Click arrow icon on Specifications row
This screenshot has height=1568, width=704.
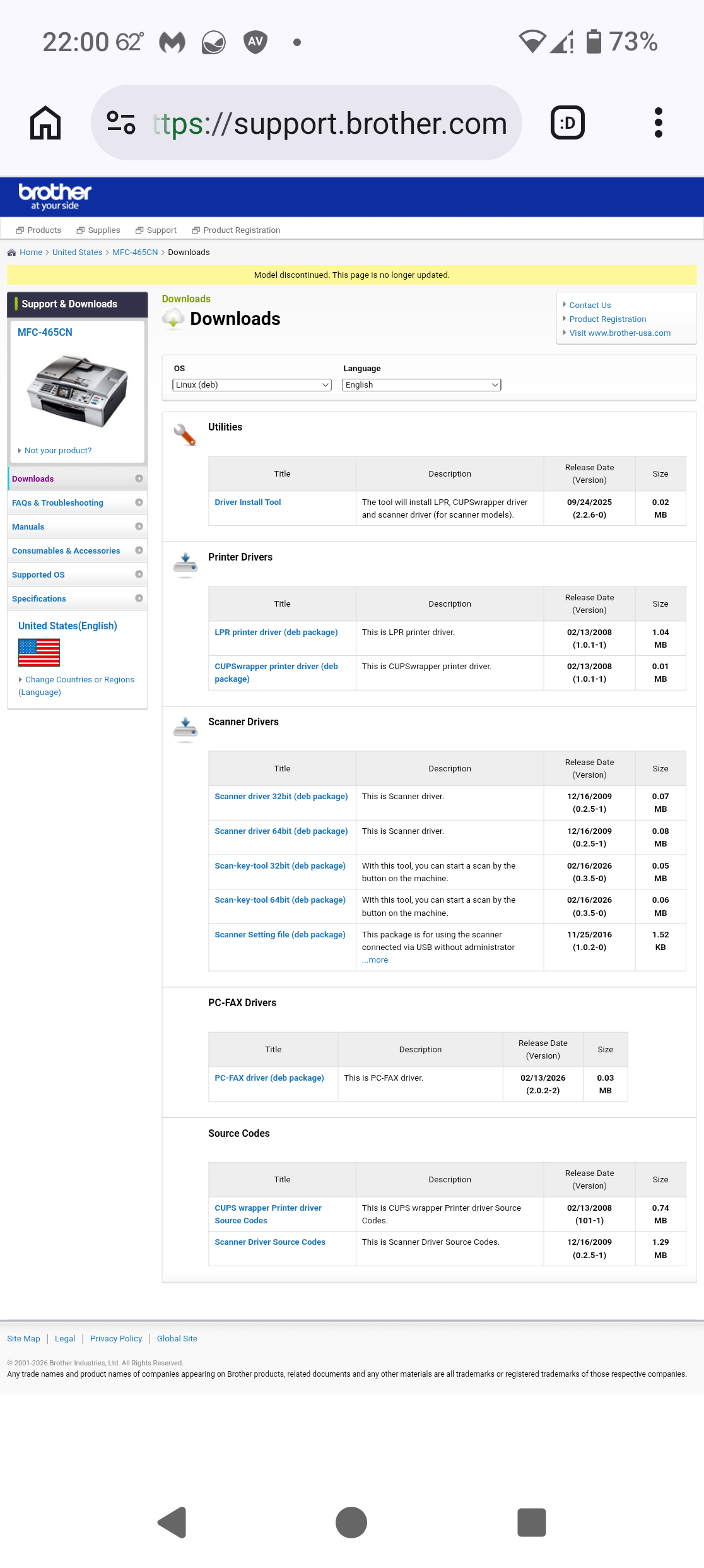139,598
